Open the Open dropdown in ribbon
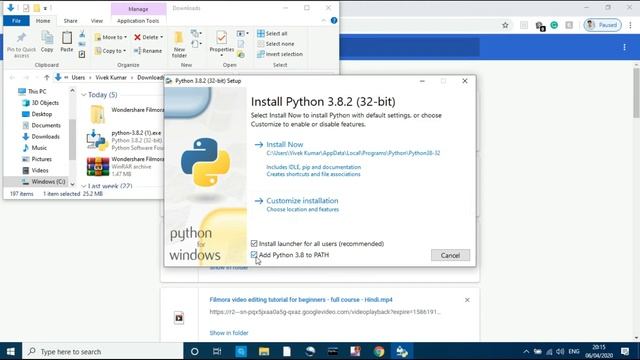 pyautogui.click(x=242, y=34)
